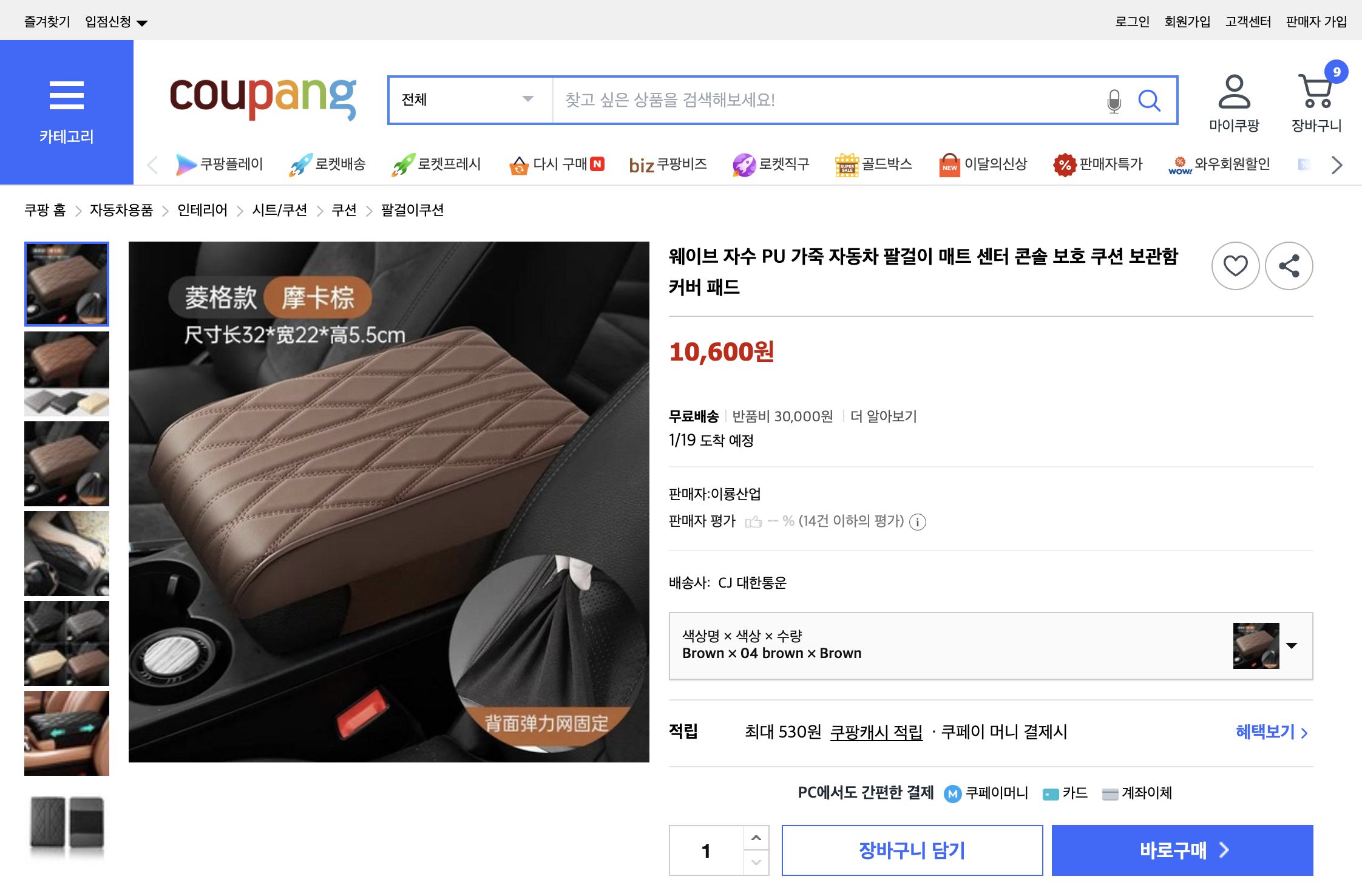The height and width of the screenshot is (896, 1362).
Task: Increase quantity with the up stepper arrow
Action: tap(756, 838)
